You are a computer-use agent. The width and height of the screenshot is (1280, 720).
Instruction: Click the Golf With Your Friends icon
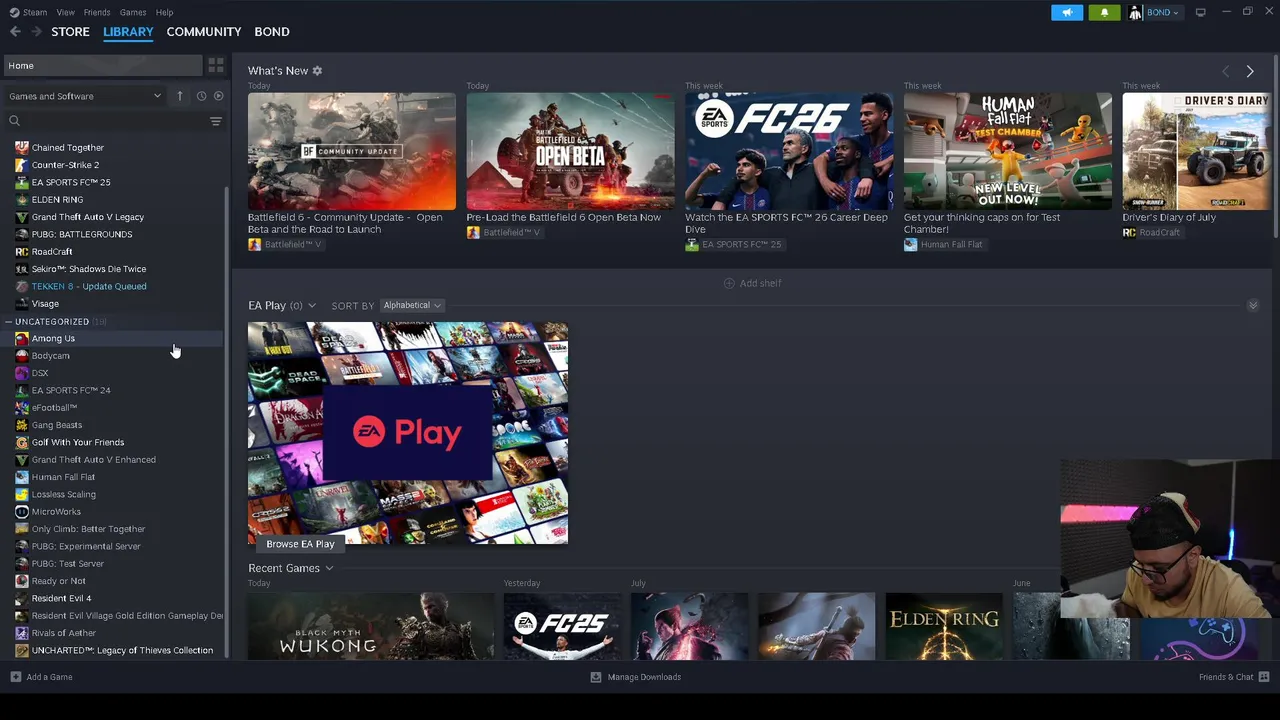[x=22, y=442]
